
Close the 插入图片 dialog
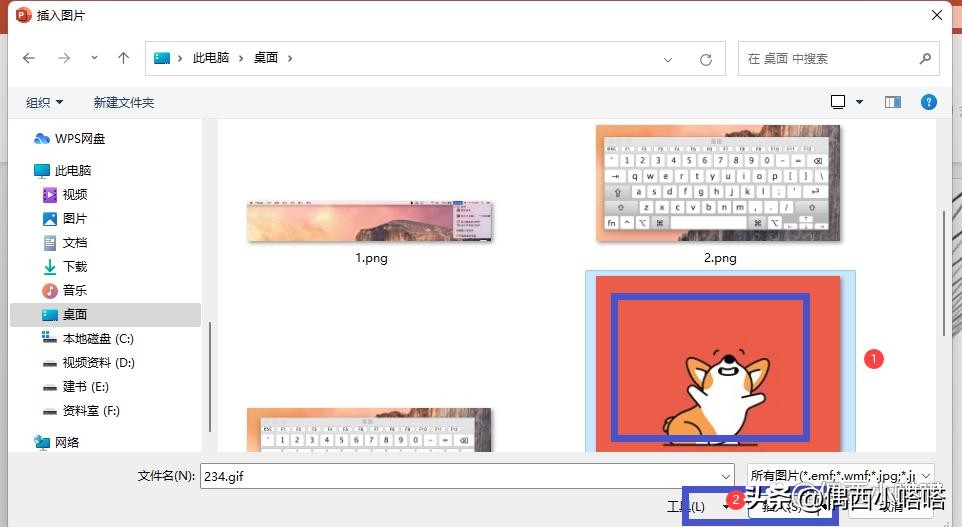click(937, 15)
